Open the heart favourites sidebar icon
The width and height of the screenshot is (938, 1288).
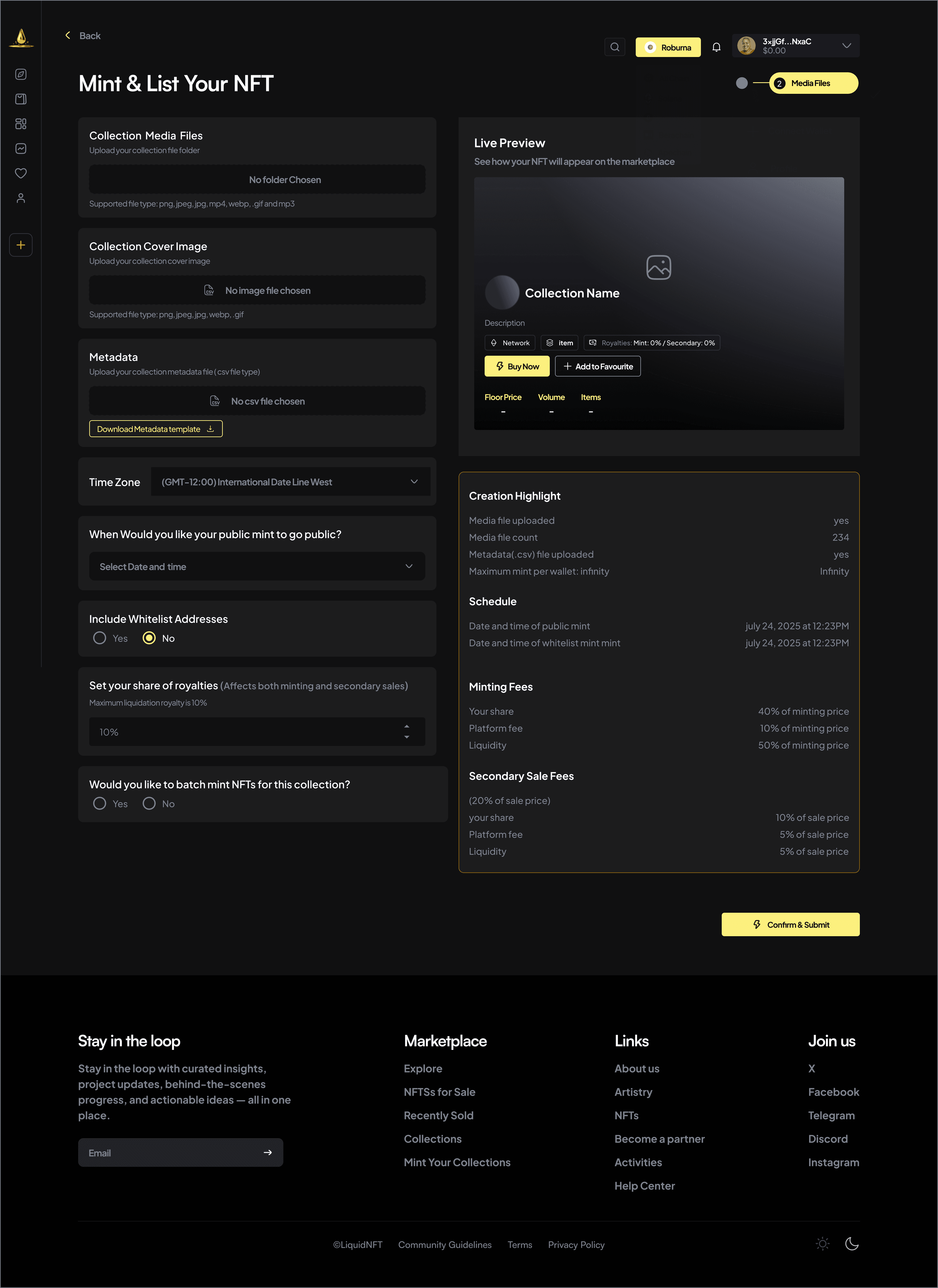click(21, 173)
